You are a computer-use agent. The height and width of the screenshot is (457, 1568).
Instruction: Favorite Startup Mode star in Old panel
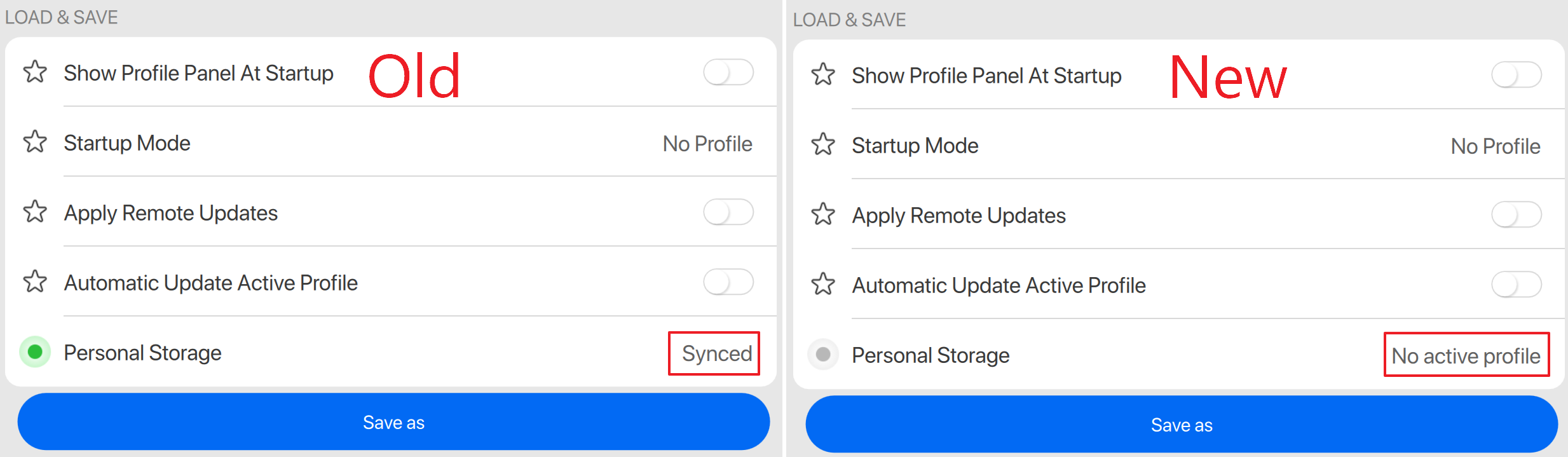tap(35, 142)
